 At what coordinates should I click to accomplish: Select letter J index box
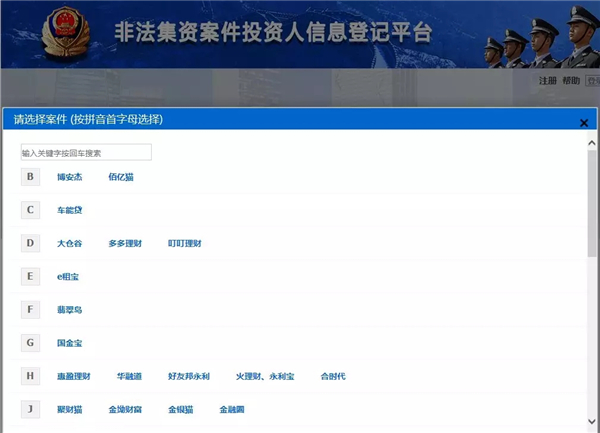30,409
